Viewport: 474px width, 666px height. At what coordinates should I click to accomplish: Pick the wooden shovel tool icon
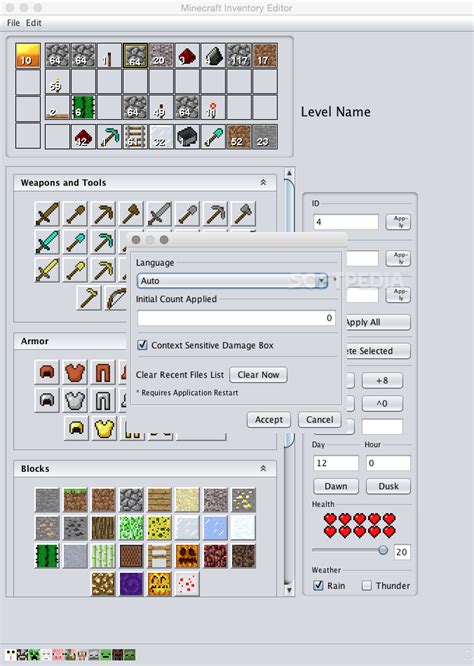coord(75,214)
